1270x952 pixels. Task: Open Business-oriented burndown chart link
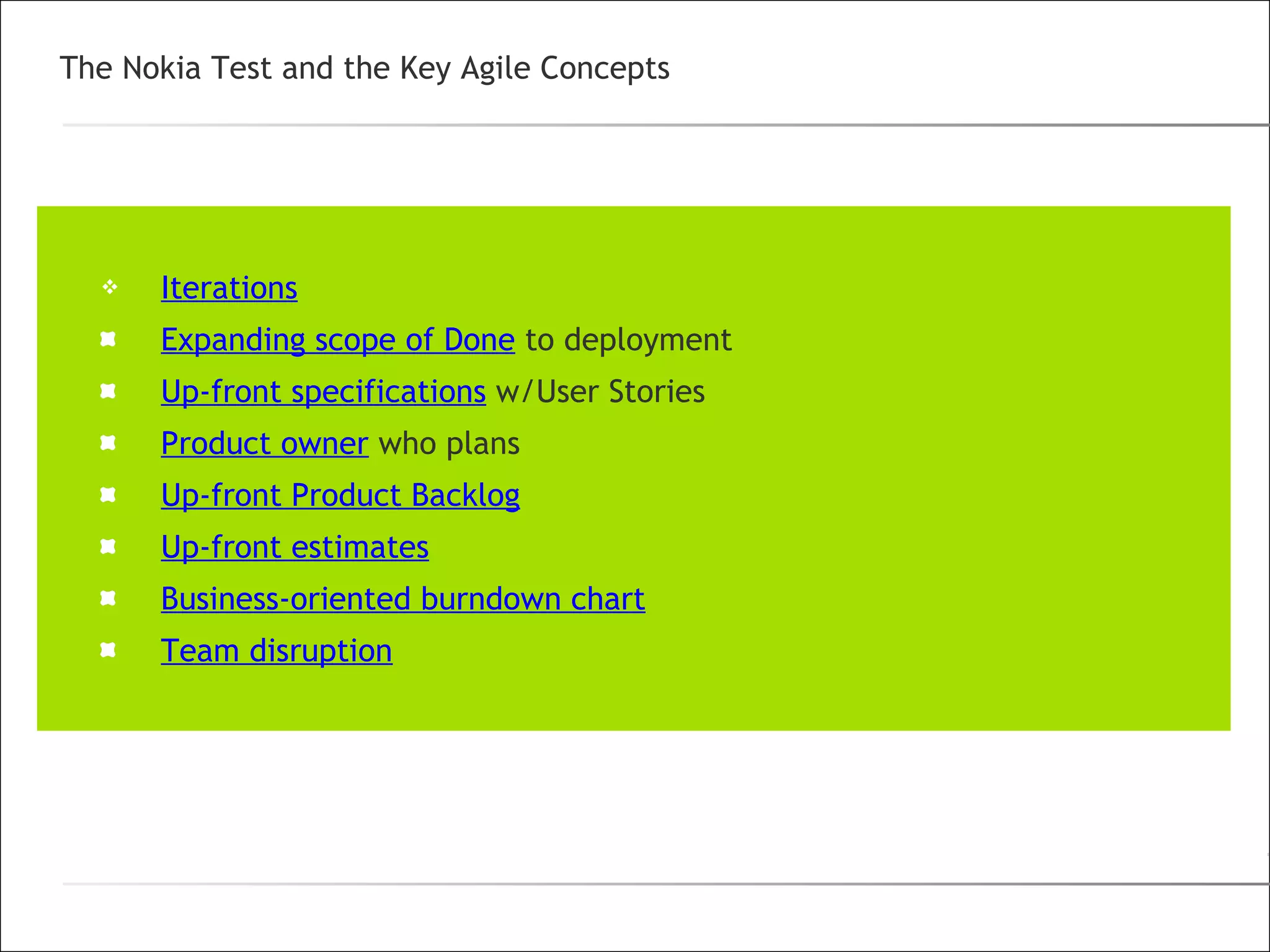pos(402,599)
